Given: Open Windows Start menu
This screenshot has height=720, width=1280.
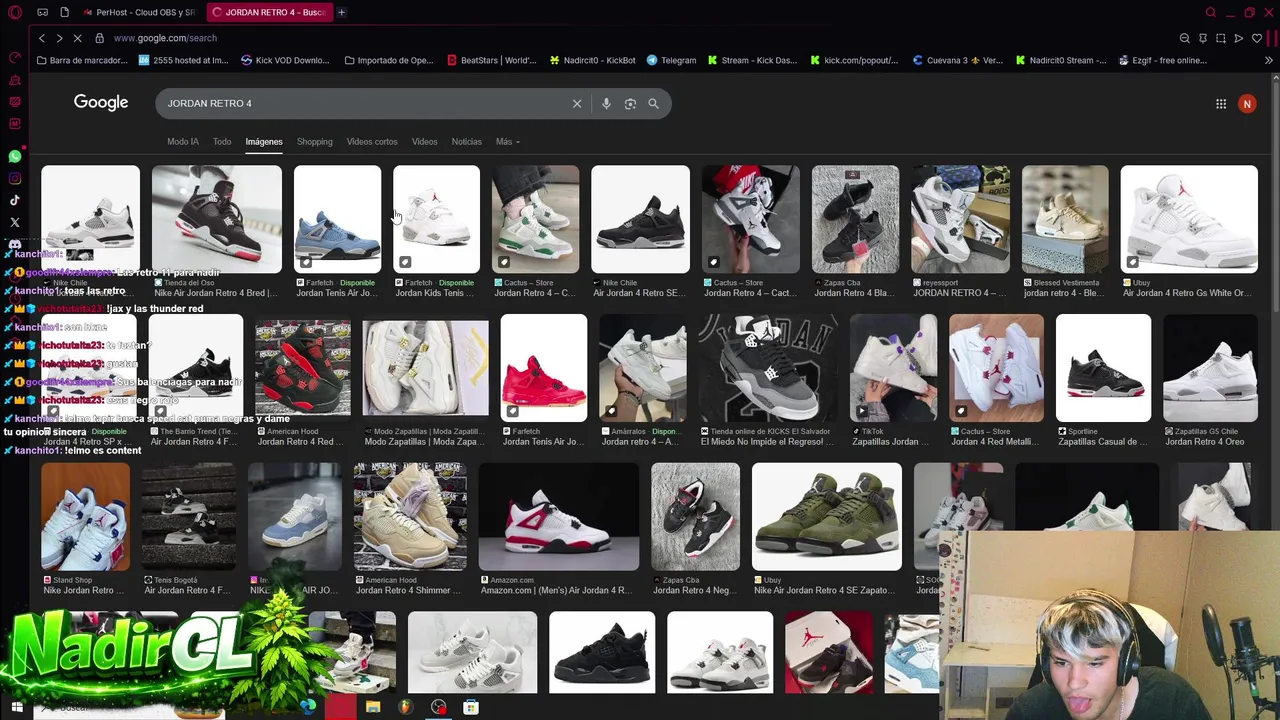Looking at the screenshot, I should (x=16, y=707).
